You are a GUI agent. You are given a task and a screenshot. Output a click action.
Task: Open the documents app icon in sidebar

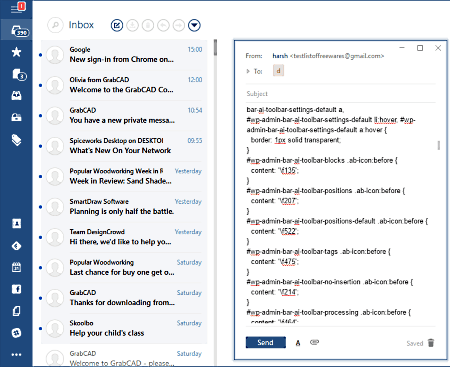(16, 311)
